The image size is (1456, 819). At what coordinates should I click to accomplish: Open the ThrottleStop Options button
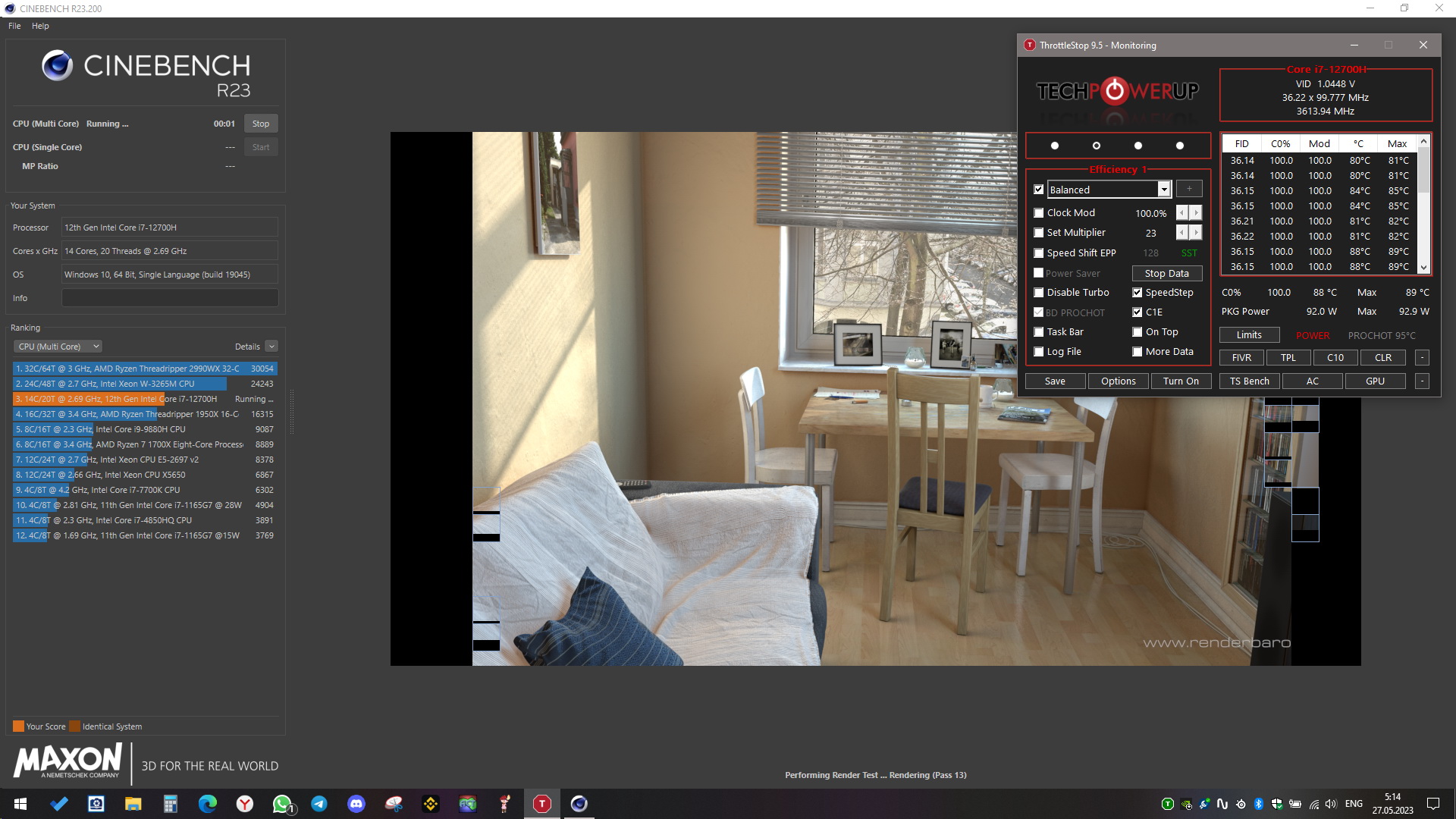click(1119, 381)
